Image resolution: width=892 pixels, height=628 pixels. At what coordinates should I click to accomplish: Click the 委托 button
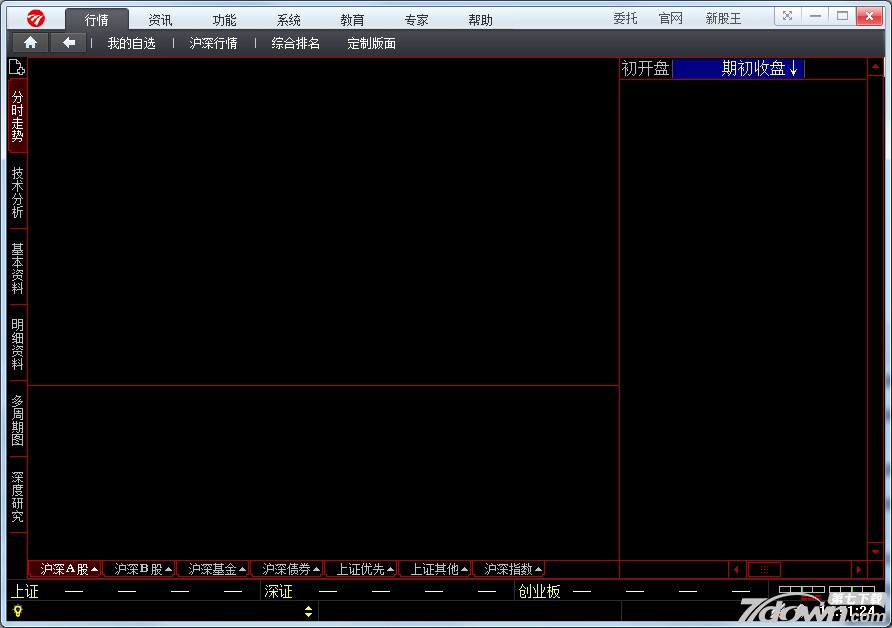click(625, 18)
